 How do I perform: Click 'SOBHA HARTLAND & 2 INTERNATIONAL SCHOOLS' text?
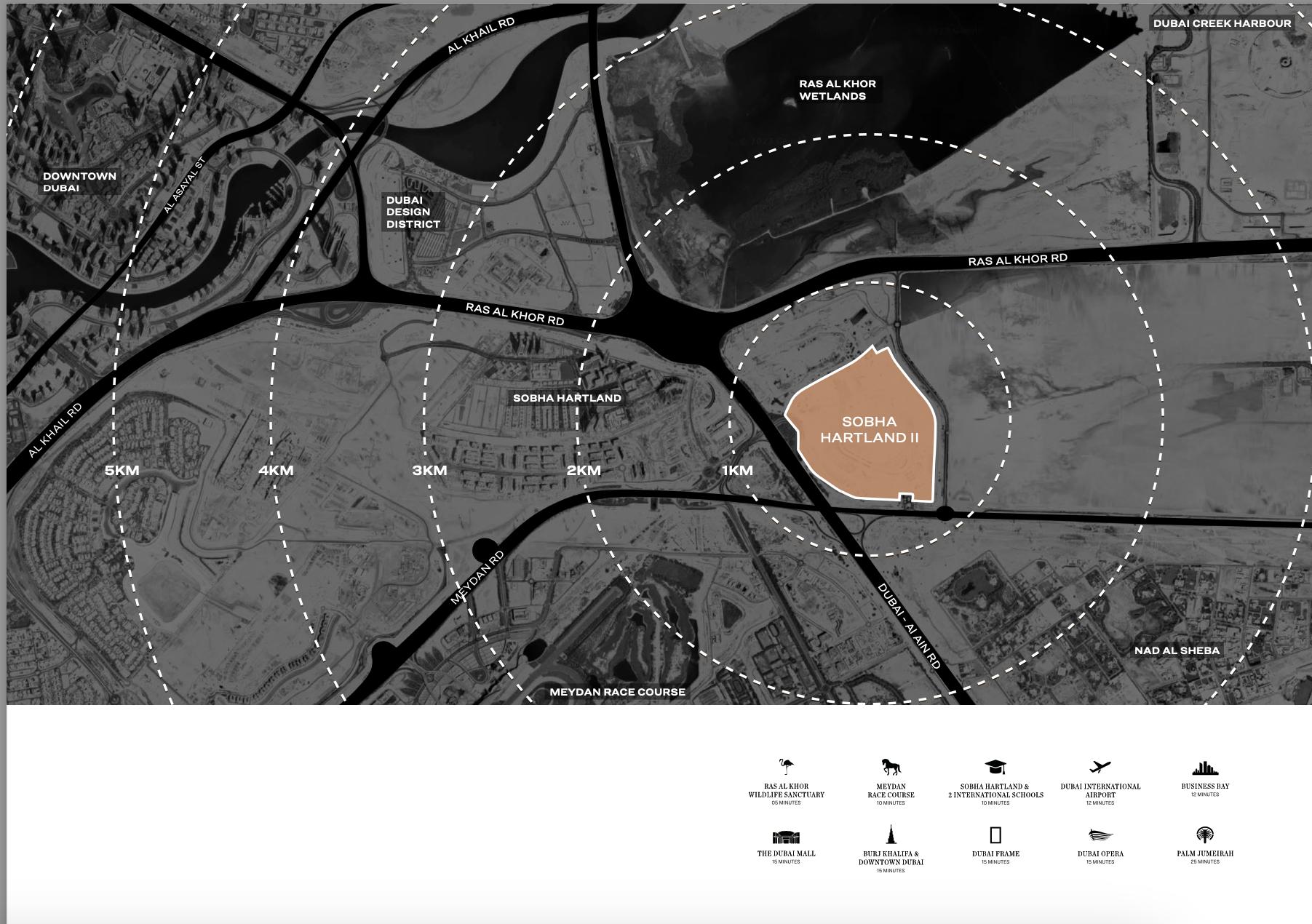pos(995,791)
